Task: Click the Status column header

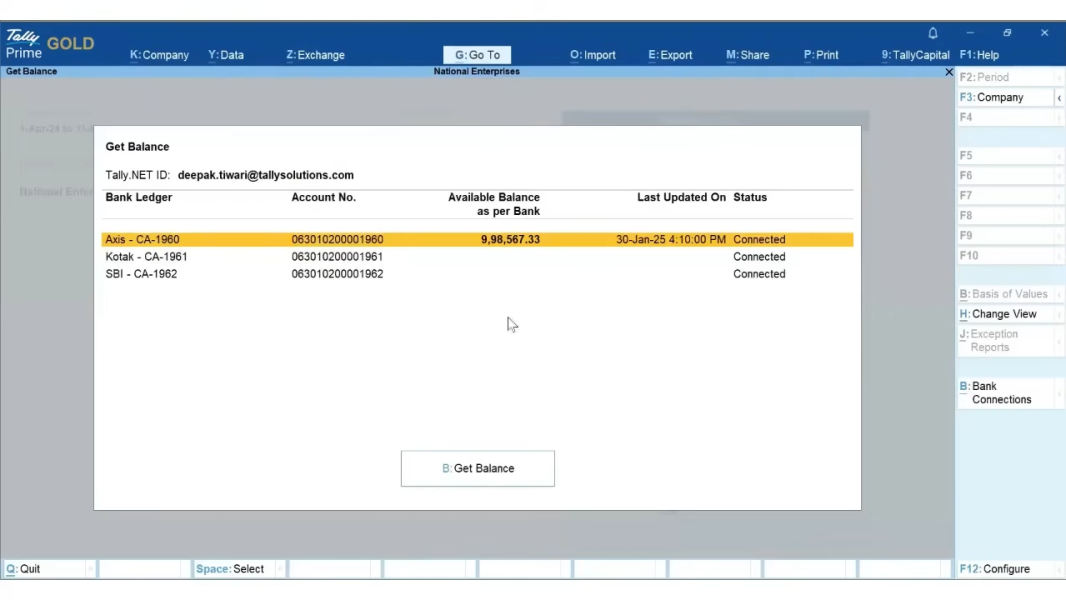Action: [x=750, y=197]
